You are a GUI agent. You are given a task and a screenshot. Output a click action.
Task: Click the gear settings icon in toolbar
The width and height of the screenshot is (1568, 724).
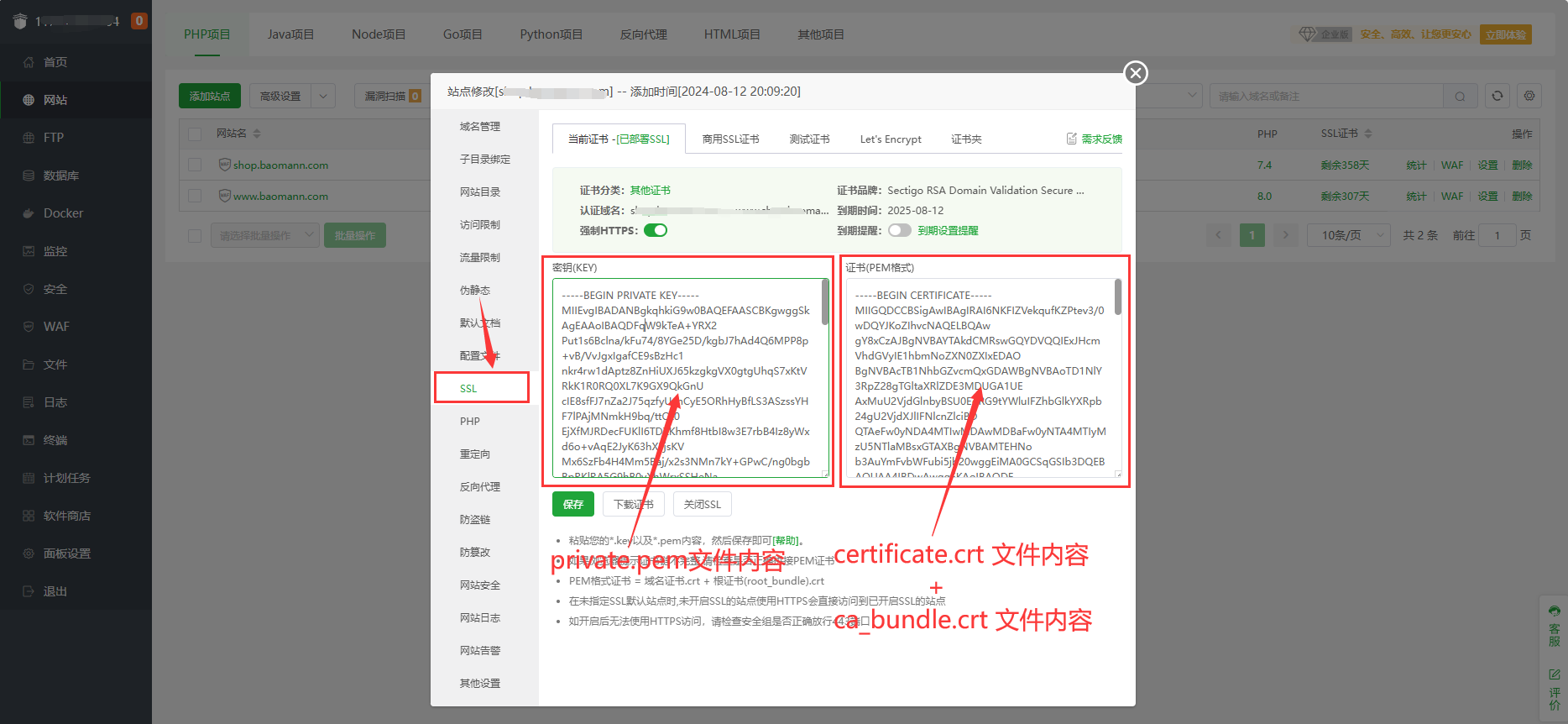[1529, 96]
